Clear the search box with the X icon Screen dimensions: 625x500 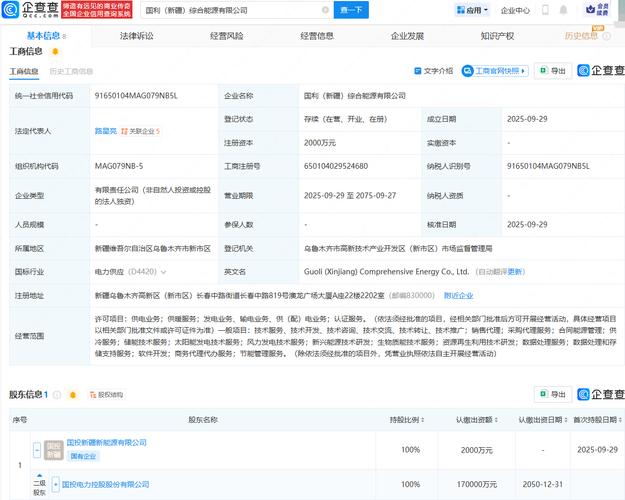[325, 10]
